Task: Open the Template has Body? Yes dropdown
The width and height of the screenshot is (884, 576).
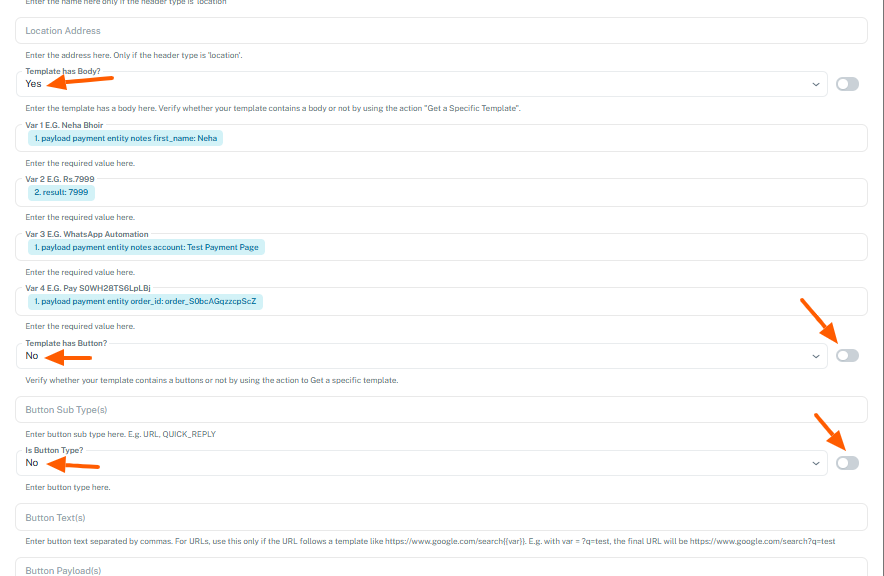Action: tap(420, 85)
